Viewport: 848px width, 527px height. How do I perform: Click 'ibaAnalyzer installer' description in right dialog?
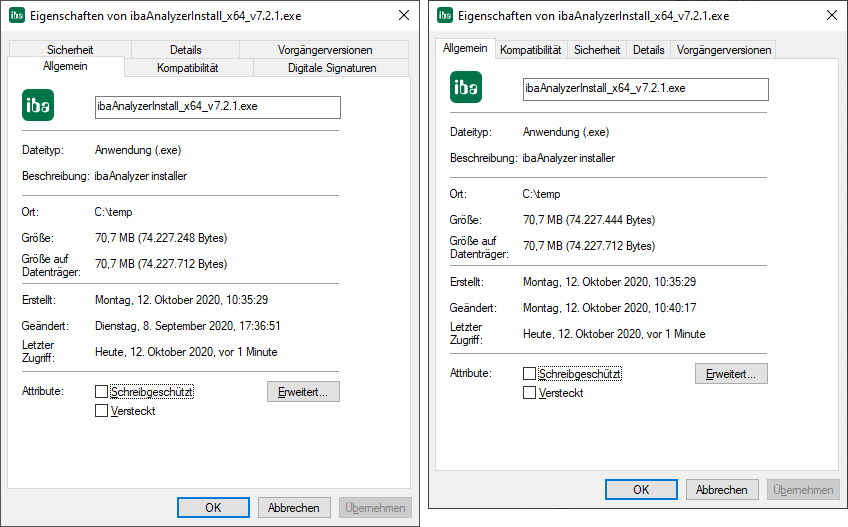click(x=568, y=158)
